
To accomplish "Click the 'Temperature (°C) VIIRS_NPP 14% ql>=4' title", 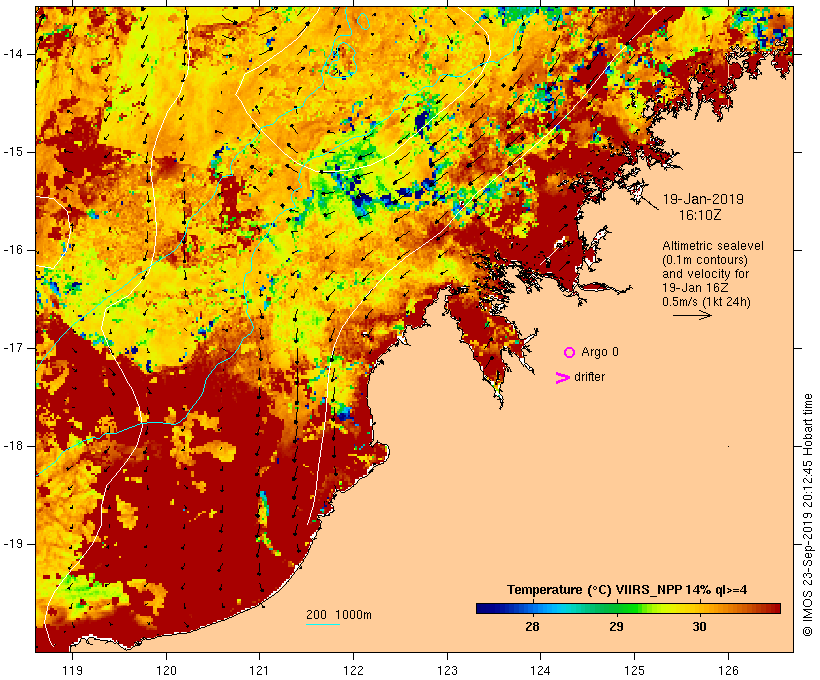I will coord(627,590).
